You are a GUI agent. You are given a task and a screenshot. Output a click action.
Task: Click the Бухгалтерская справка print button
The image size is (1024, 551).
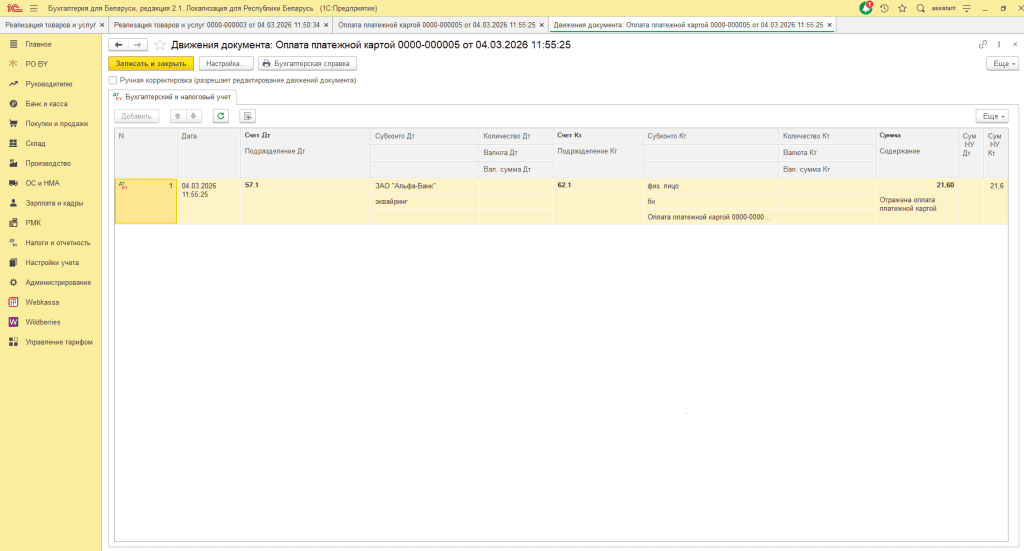coord(307,63)
